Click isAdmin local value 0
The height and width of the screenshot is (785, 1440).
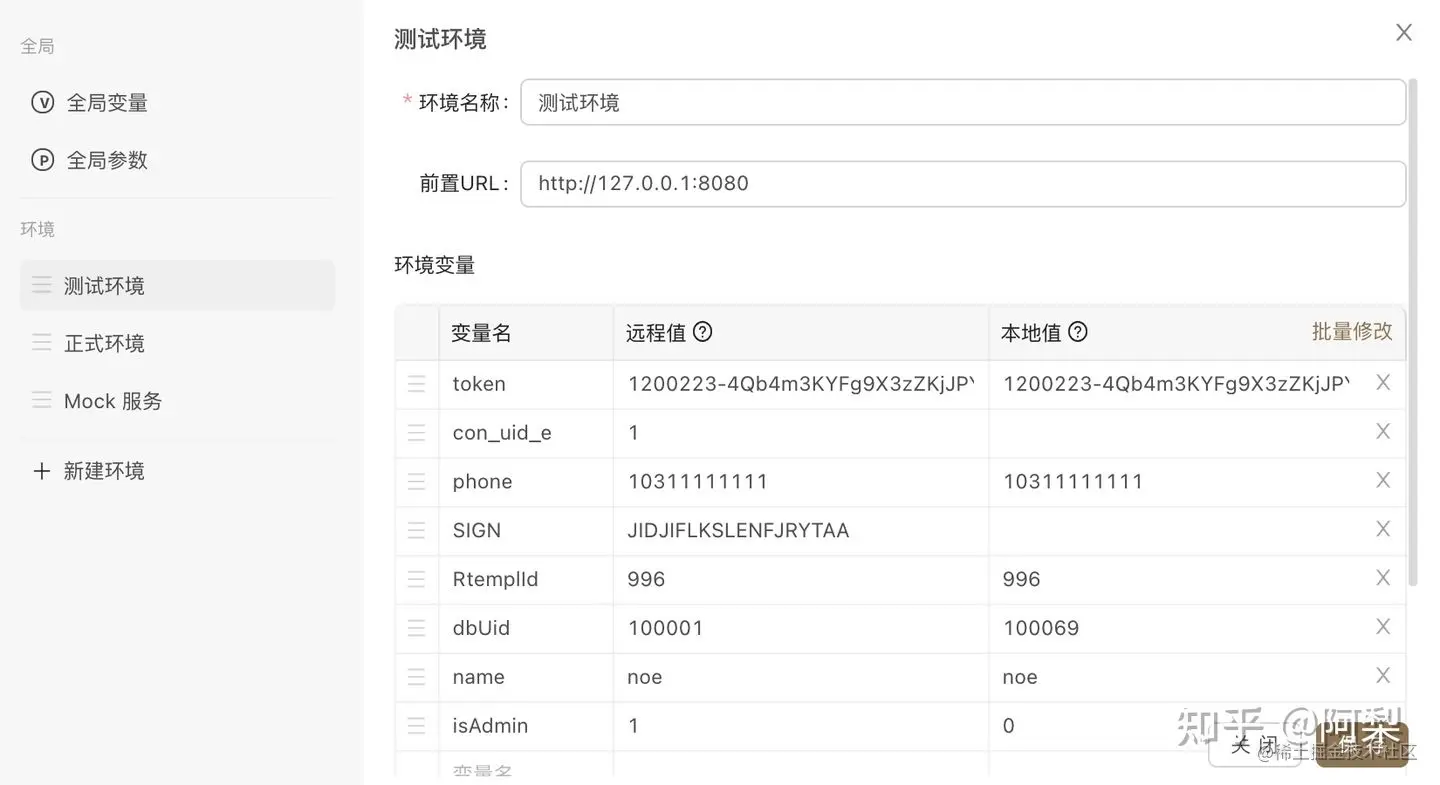pyautogui.click(x=1008, y=726)
